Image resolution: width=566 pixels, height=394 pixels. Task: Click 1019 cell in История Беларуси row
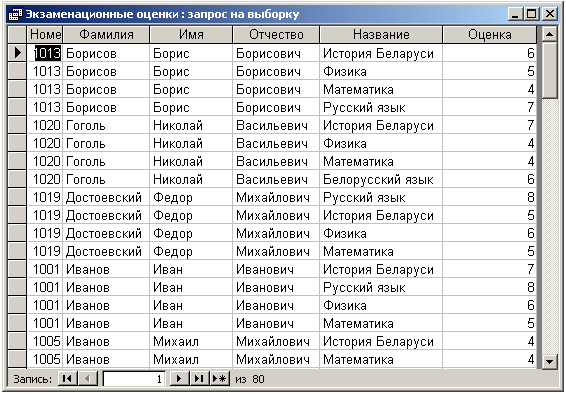(45, 215)
